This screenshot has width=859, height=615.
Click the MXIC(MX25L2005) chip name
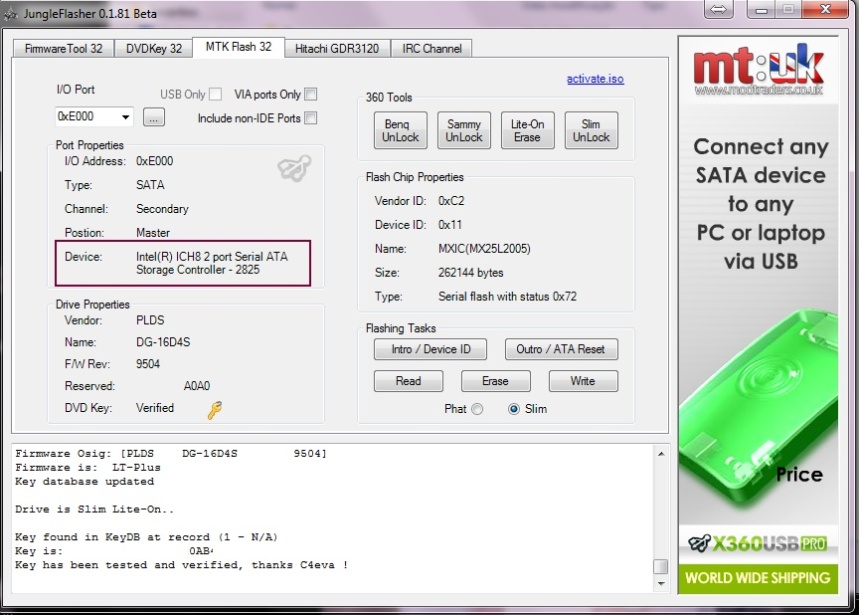(484, 249)
